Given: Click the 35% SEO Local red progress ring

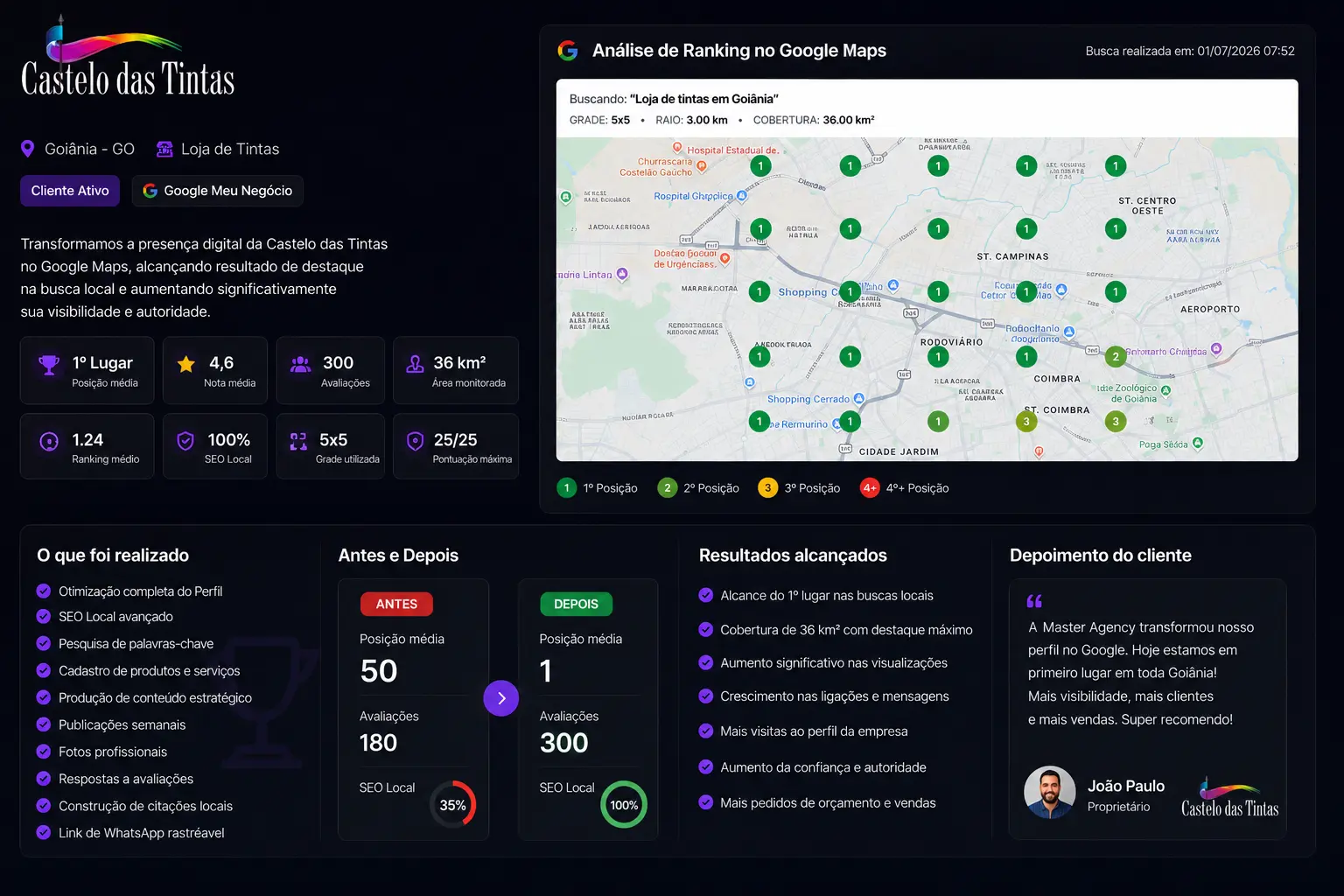Looking at the screenshot, I should [452, 804].
